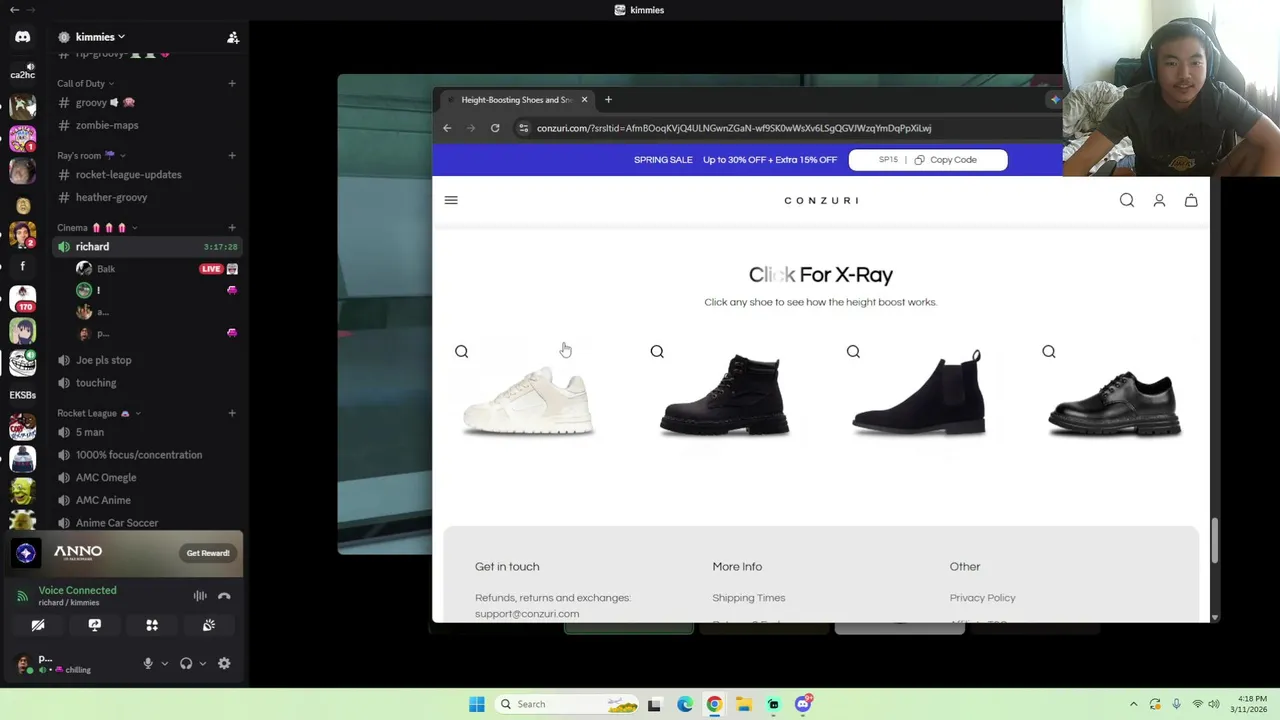Open Conzuri site search icon
Image resolution: width=1280 pixels, height=720 pixels.
pyautogui.click(x=1127, y=200)
